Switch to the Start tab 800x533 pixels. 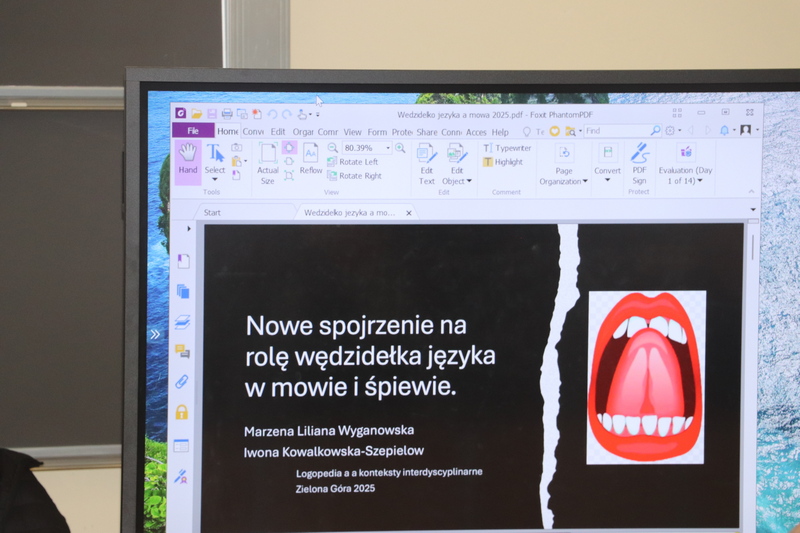[x=213, y=212]
